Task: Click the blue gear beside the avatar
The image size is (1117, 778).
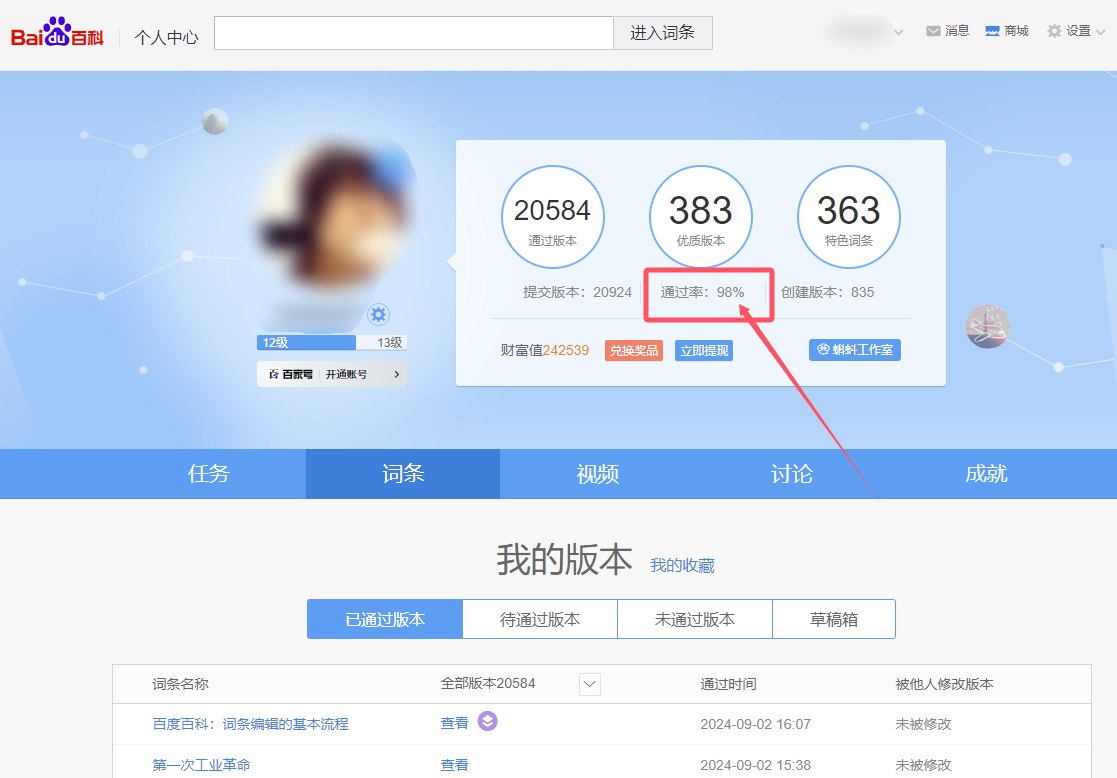Action: point(378,314)
